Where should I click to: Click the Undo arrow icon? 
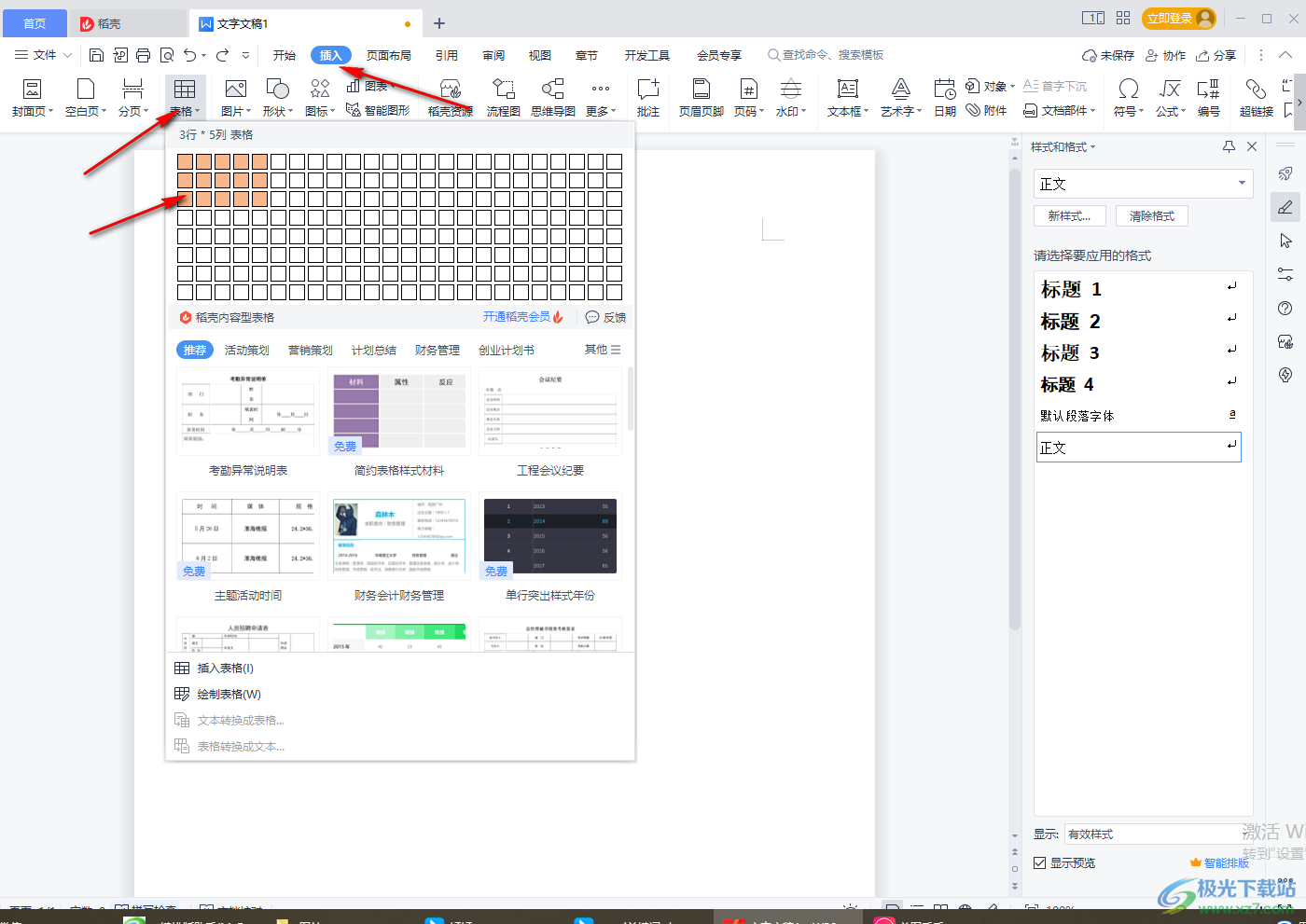189,55
